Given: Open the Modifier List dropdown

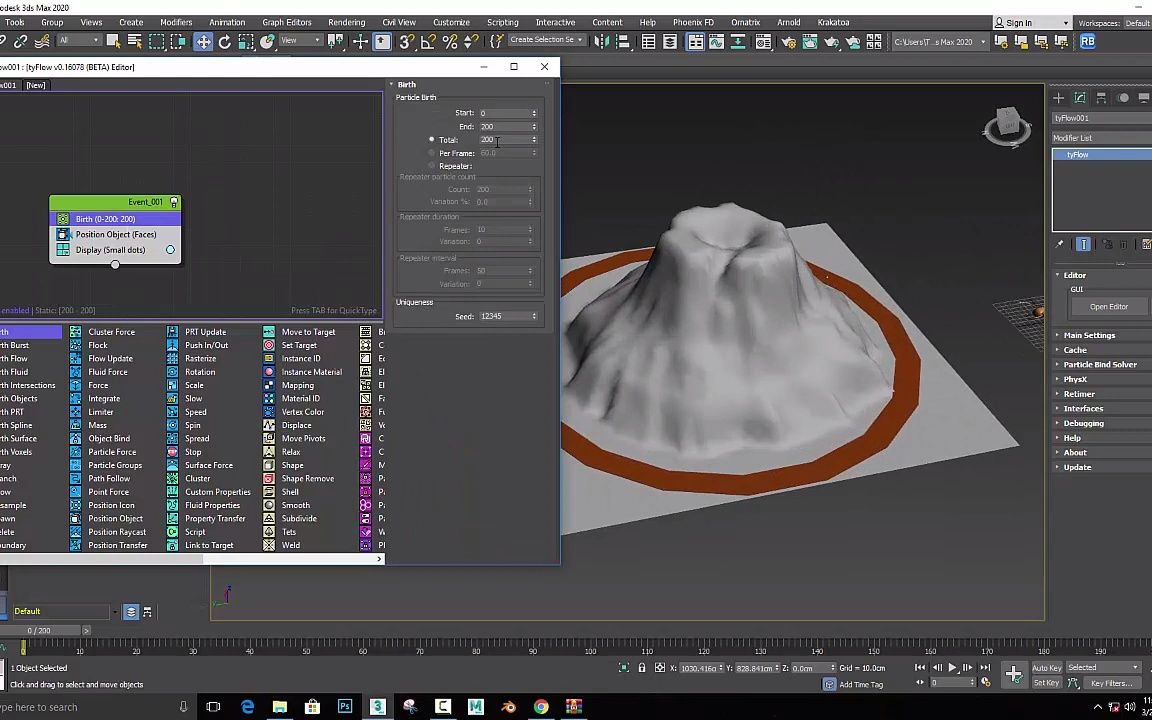Looking at the screenshot, I should [1100, 138].
